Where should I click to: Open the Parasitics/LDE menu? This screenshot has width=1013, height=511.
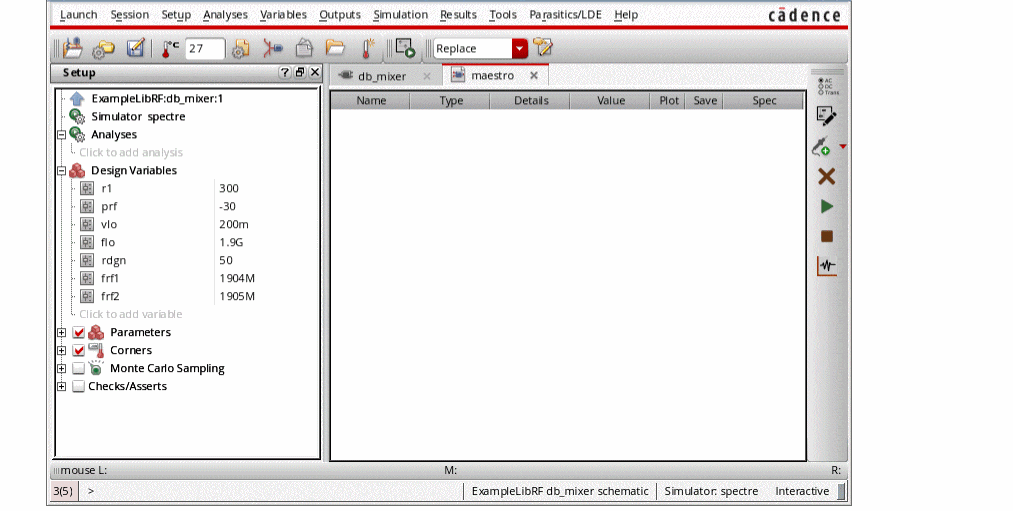coord(565,14)
